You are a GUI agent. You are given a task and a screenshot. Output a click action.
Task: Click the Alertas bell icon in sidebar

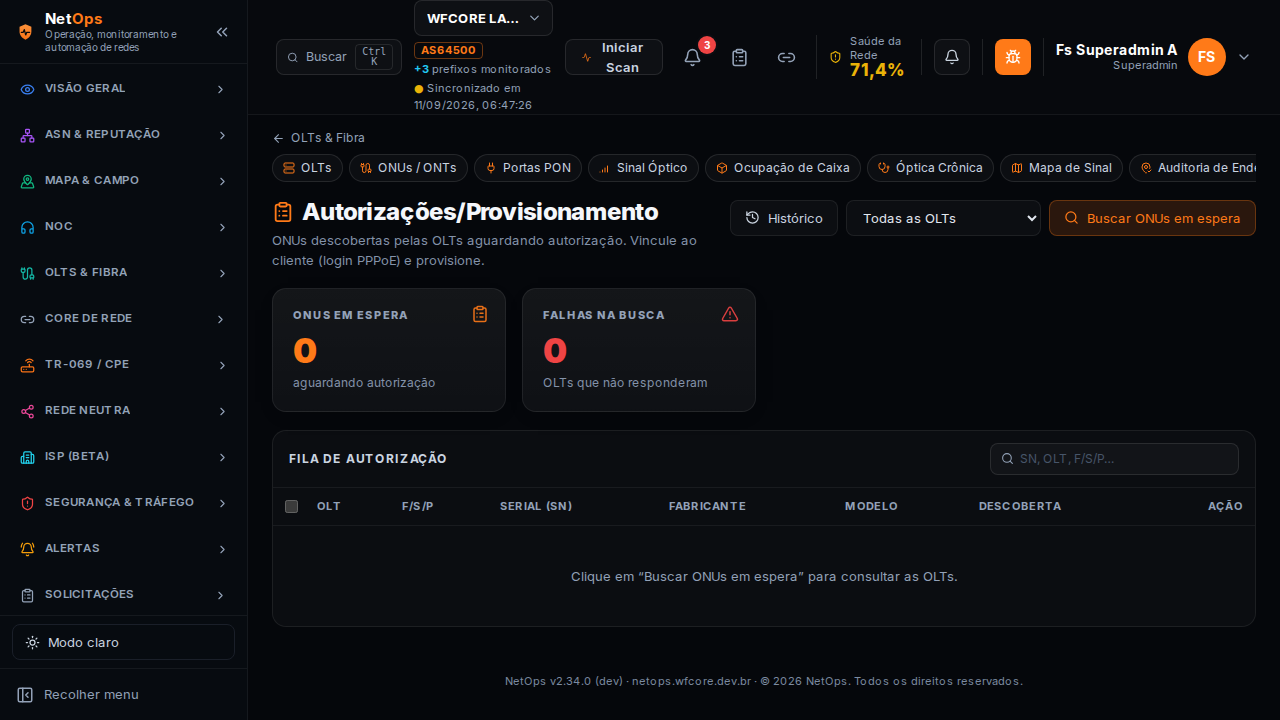tap(28, 549)
